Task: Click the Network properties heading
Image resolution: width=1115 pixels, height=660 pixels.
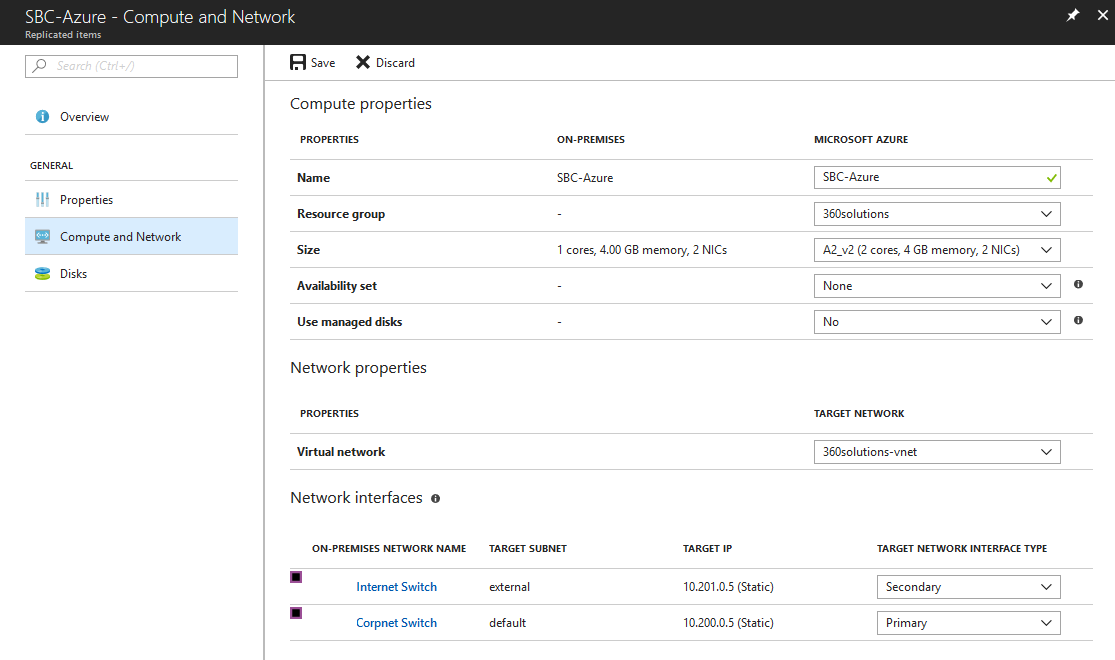Action: click(x=358, y=368)
